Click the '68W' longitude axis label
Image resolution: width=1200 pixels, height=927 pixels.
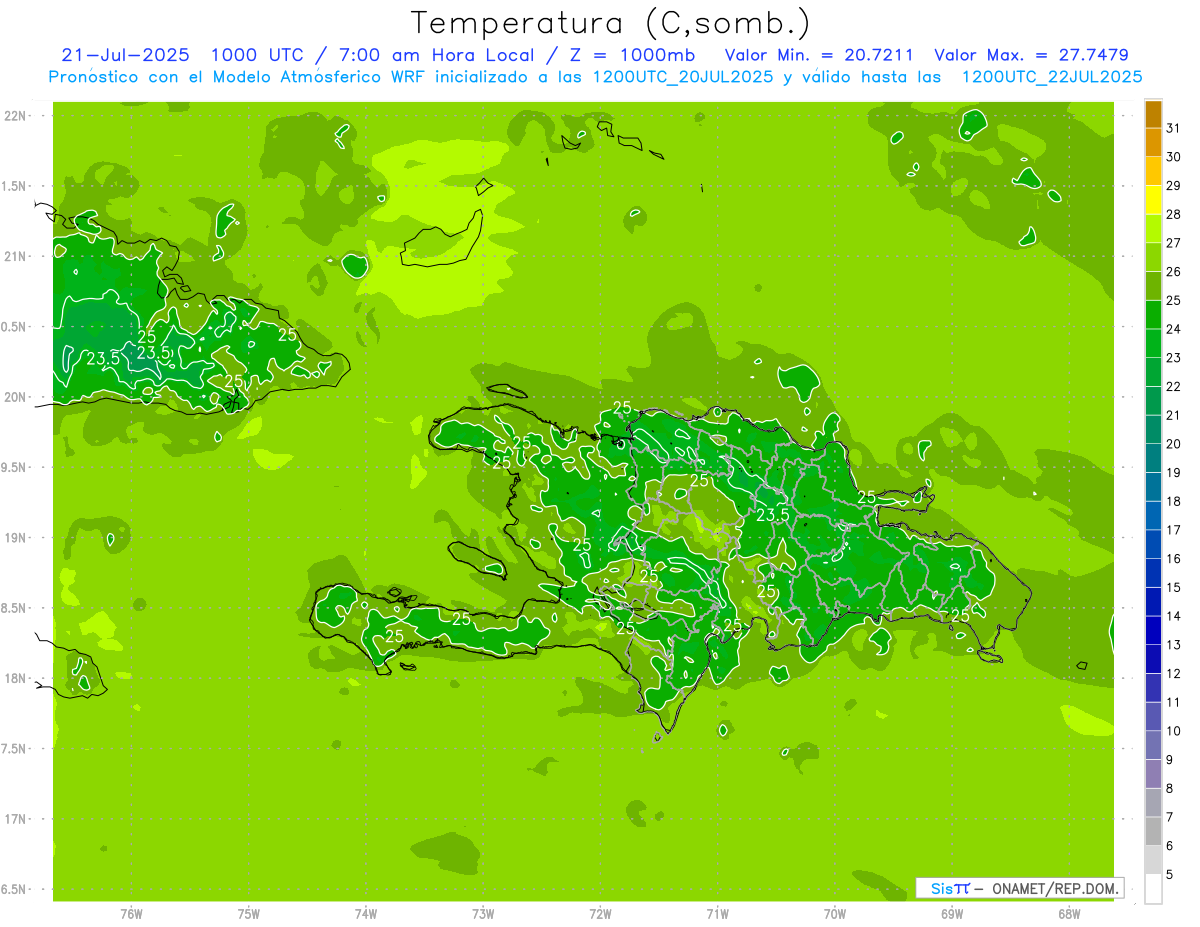tap(1069, 914)
